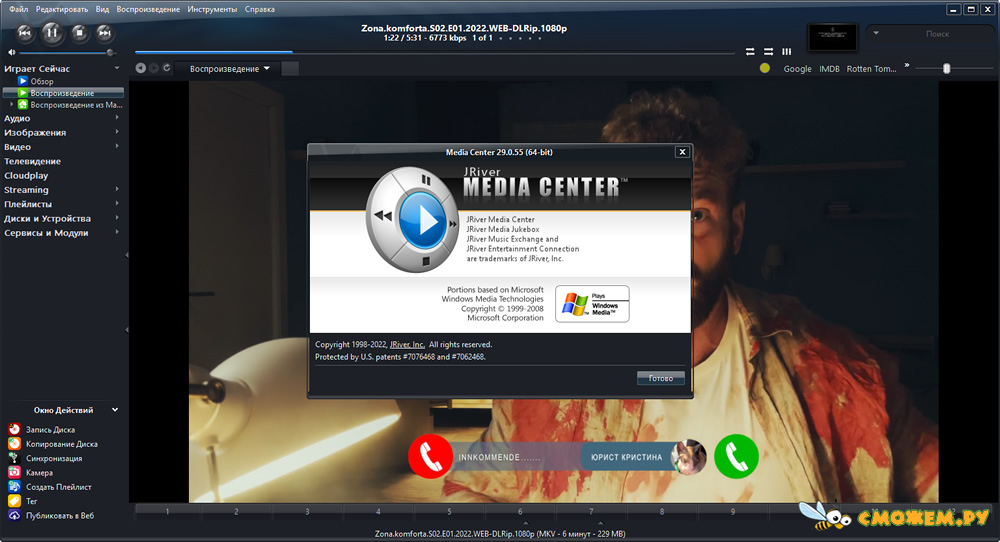
Task: Open the Google link
Action: pyautogui.click(x=797, y=69)
